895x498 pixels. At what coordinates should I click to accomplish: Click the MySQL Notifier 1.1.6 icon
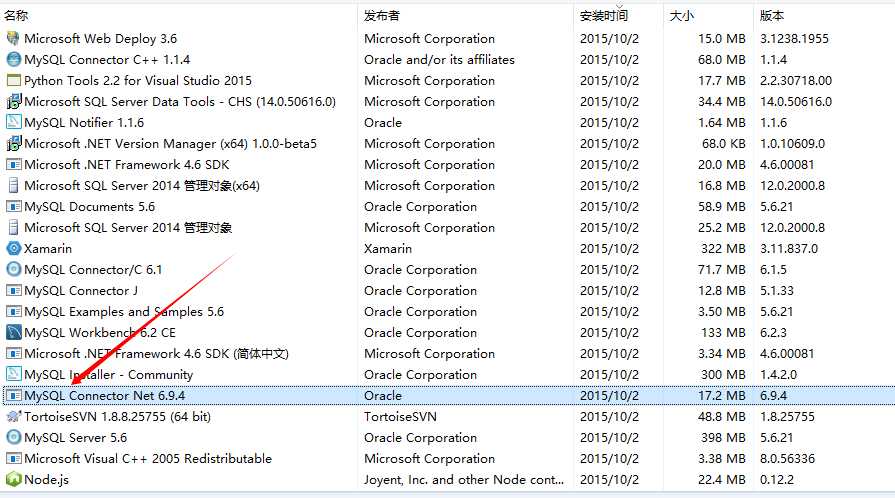pos(13,122)
